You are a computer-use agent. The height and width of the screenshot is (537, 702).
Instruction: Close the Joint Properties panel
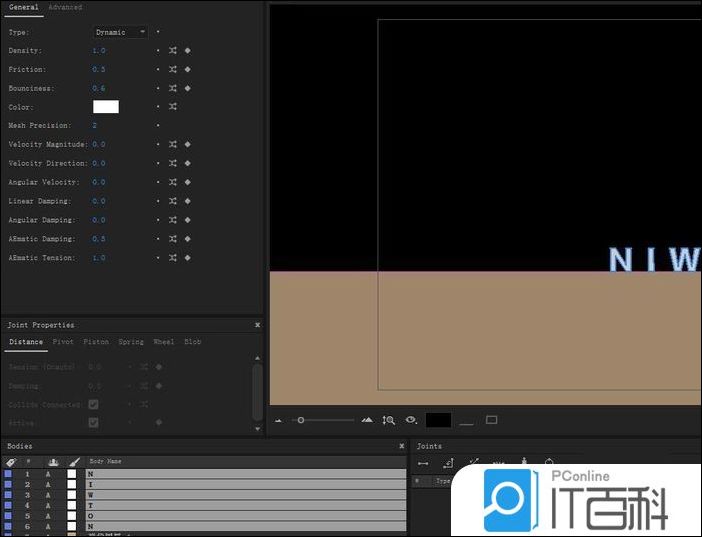pyautogui.click(x=257, y=325)
